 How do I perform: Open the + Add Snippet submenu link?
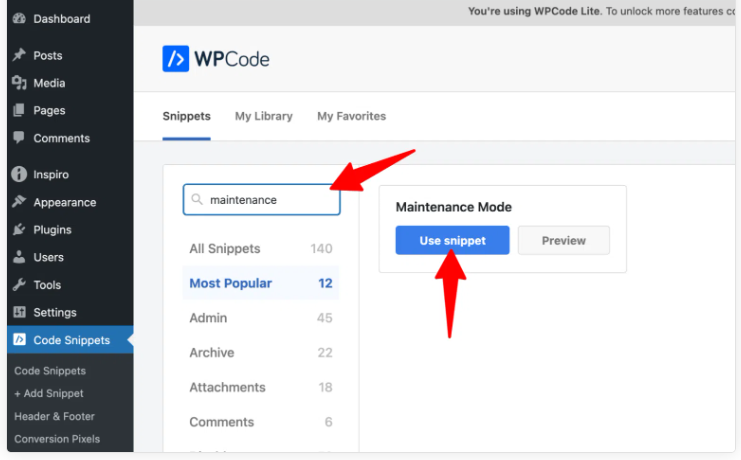click(x=49, y=394)
